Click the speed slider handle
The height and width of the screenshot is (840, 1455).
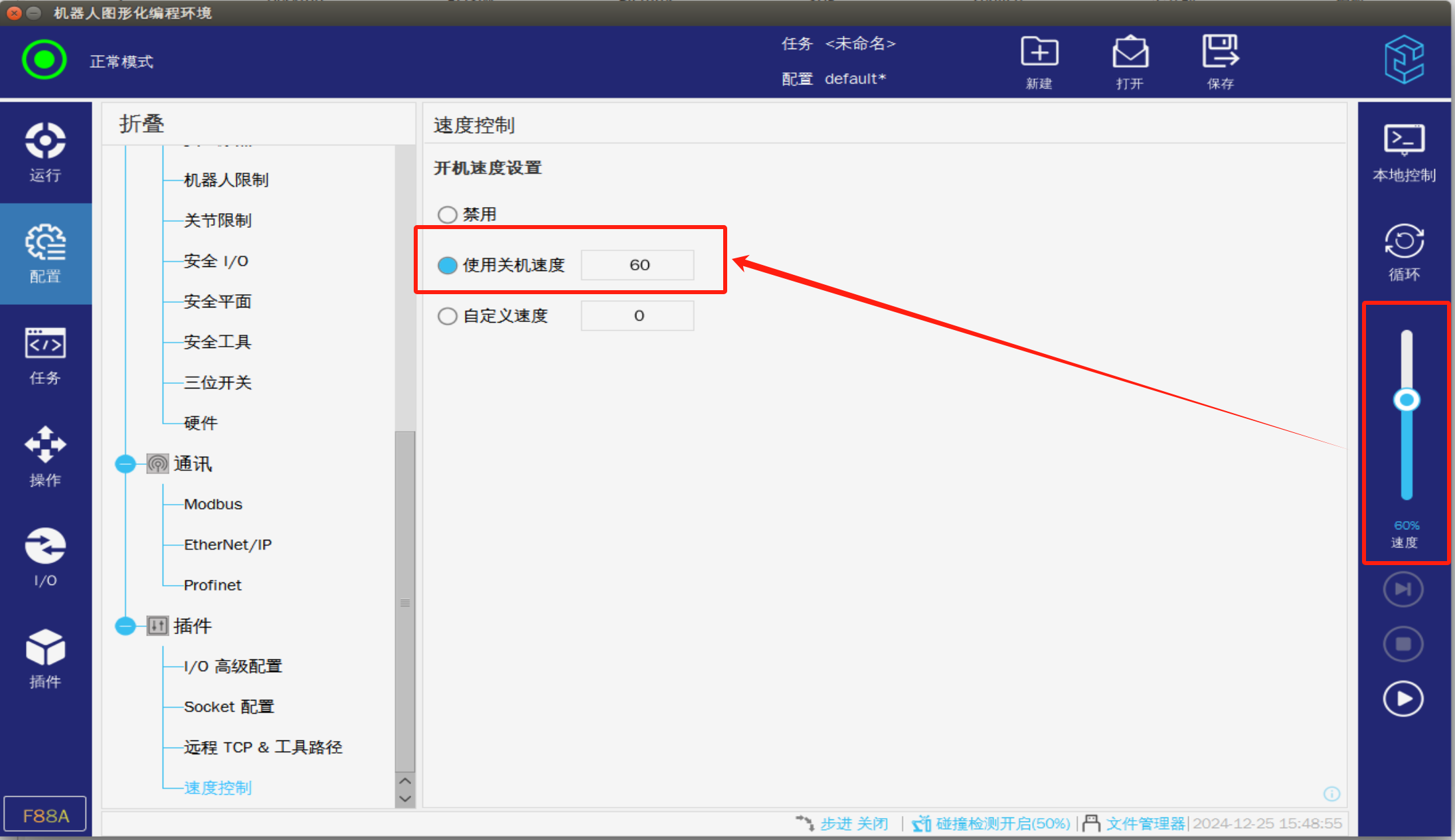point(1406,400)
